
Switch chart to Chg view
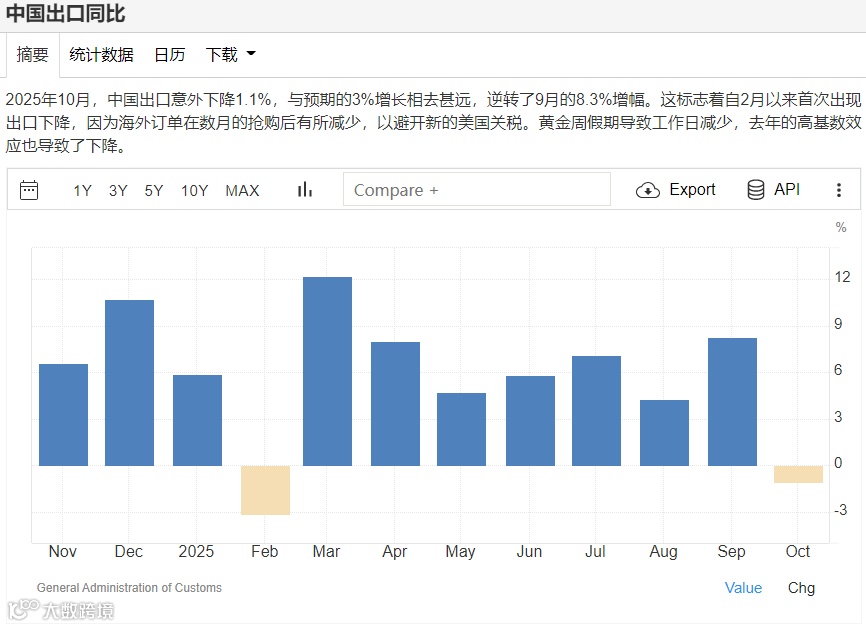click(801, 588)
